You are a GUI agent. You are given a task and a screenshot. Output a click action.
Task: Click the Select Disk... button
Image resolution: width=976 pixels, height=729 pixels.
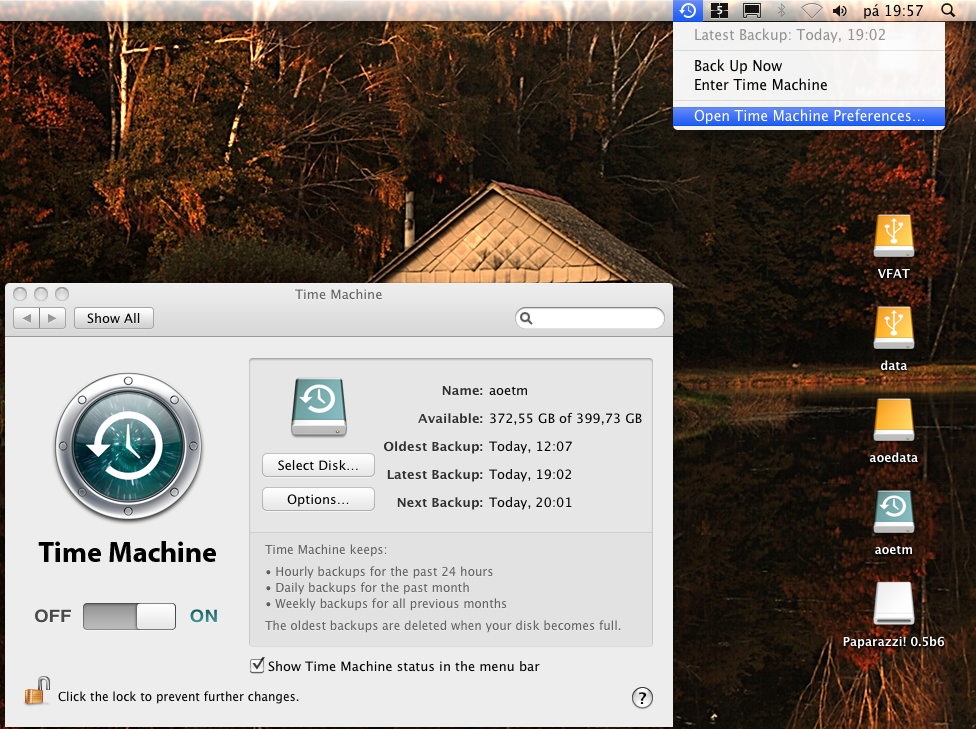tap(318, 465)
